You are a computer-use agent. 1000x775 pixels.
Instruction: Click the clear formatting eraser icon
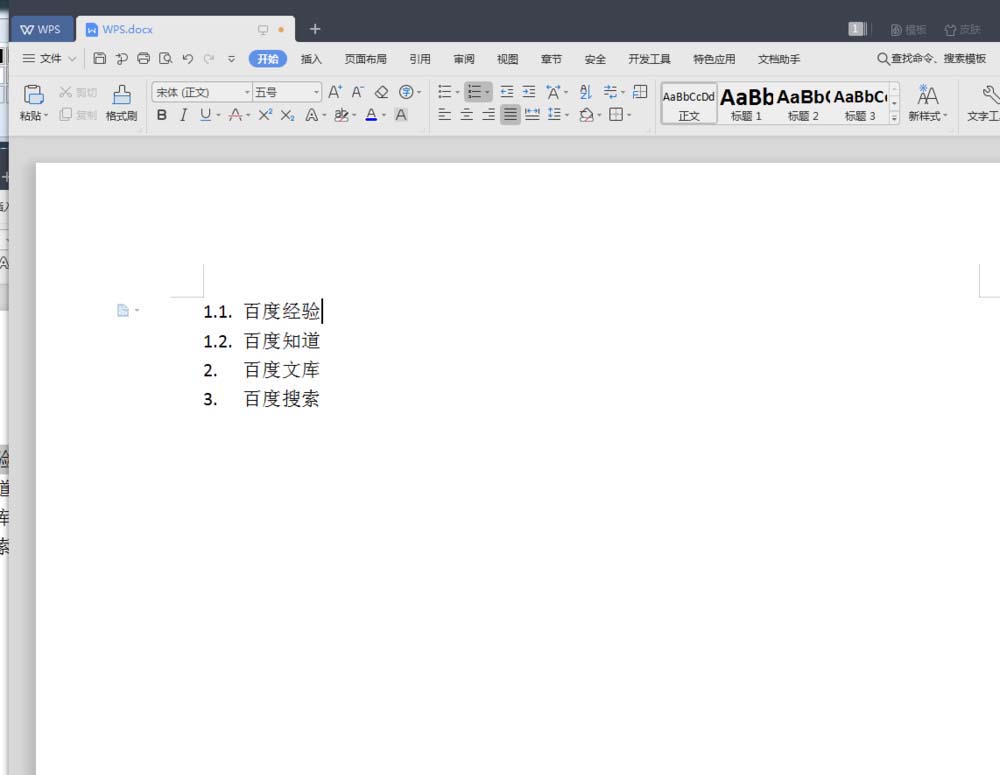tap(381, 92)
